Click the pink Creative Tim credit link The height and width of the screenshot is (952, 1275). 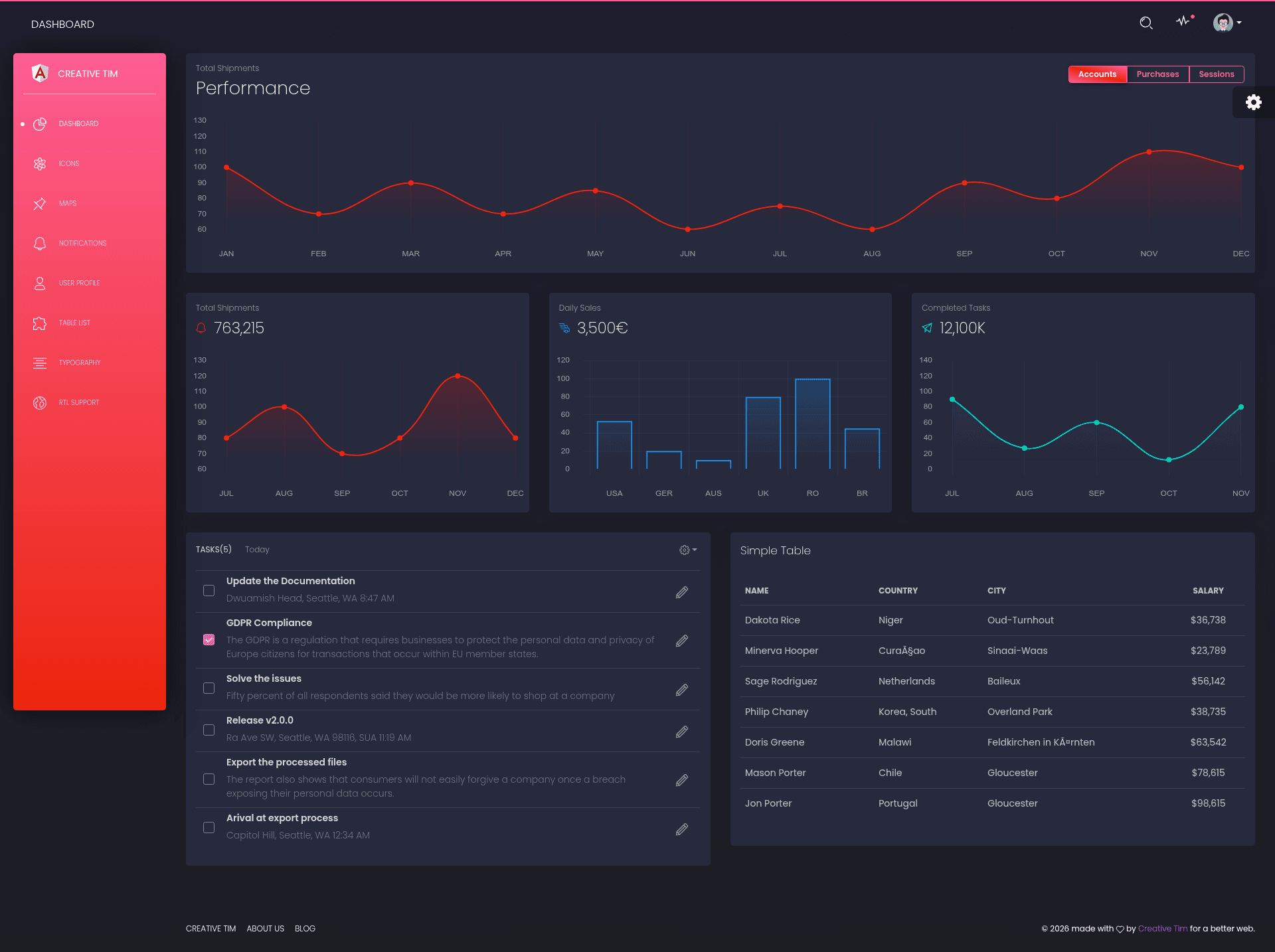click(1162, 929)
